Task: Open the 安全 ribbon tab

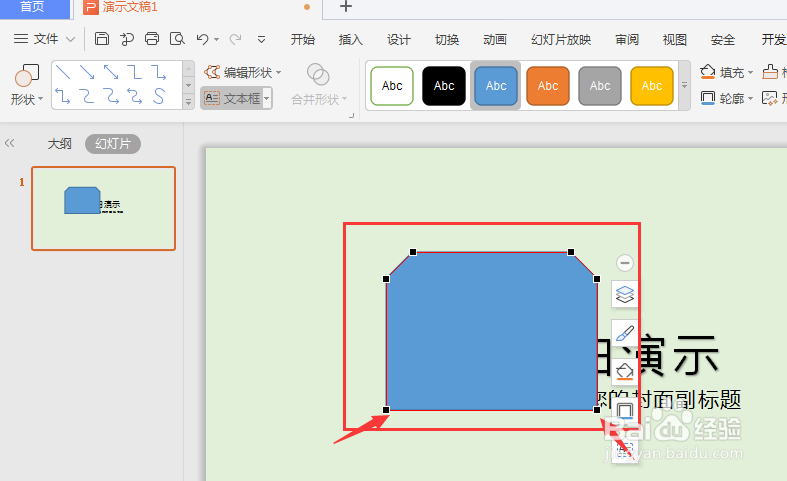Action: pyautogui.click(x=723, y=39)
